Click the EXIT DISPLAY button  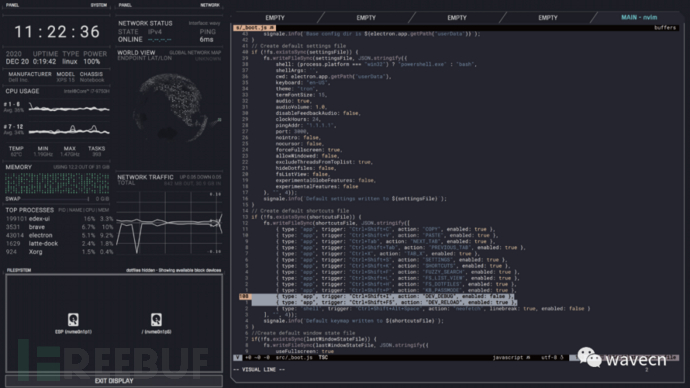[x=114, y=381]
